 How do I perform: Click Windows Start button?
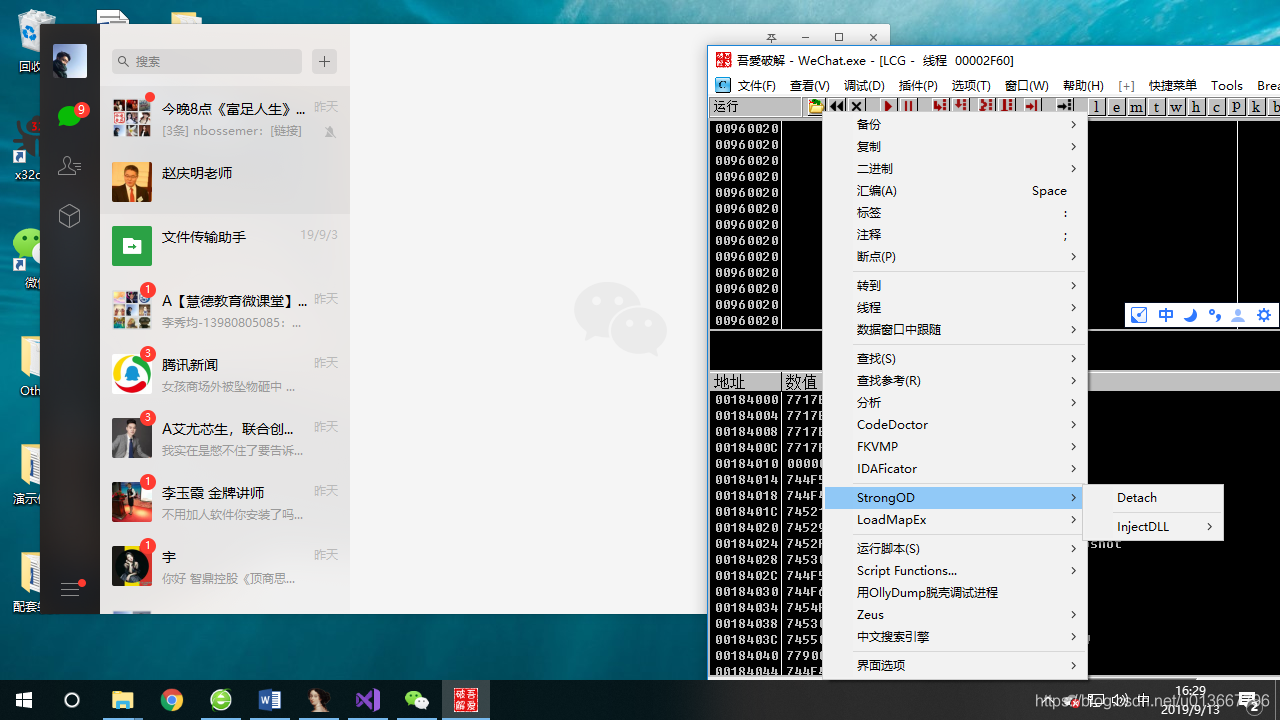point(24,700)
